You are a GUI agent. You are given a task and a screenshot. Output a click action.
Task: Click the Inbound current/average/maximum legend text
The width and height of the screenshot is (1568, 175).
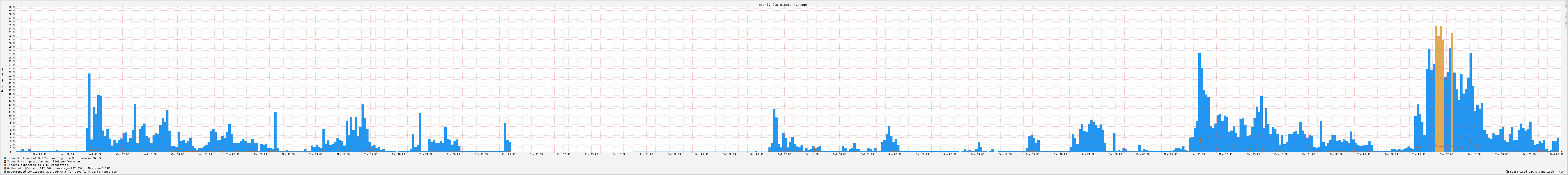(56, 158)
